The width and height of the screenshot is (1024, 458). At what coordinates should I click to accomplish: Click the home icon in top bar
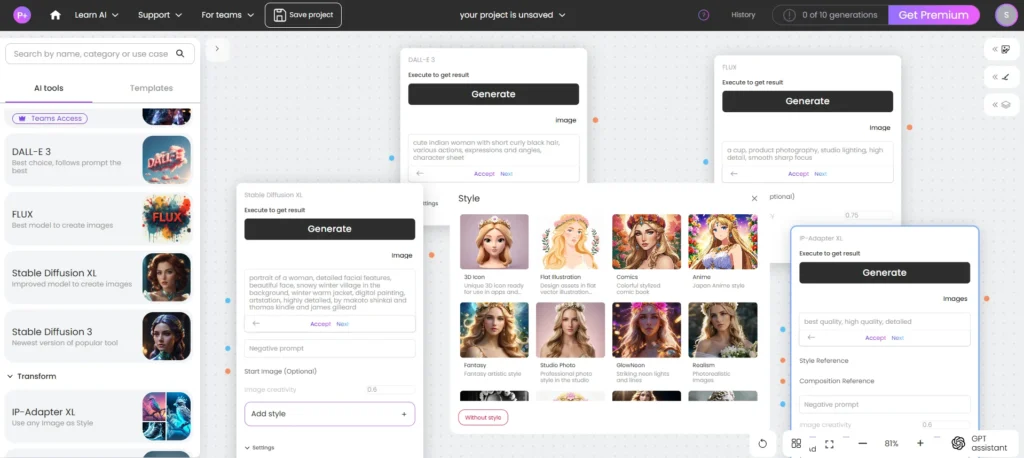[x=55, y=15]
